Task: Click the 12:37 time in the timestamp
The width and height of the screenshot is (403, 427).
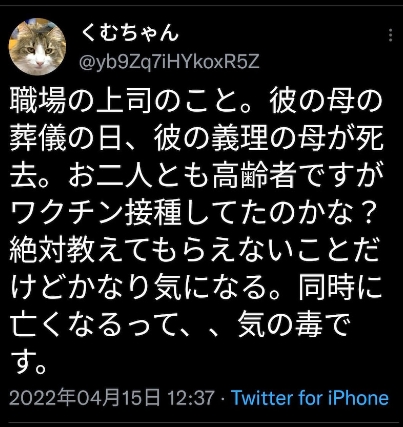Action: tap(190, 398)
